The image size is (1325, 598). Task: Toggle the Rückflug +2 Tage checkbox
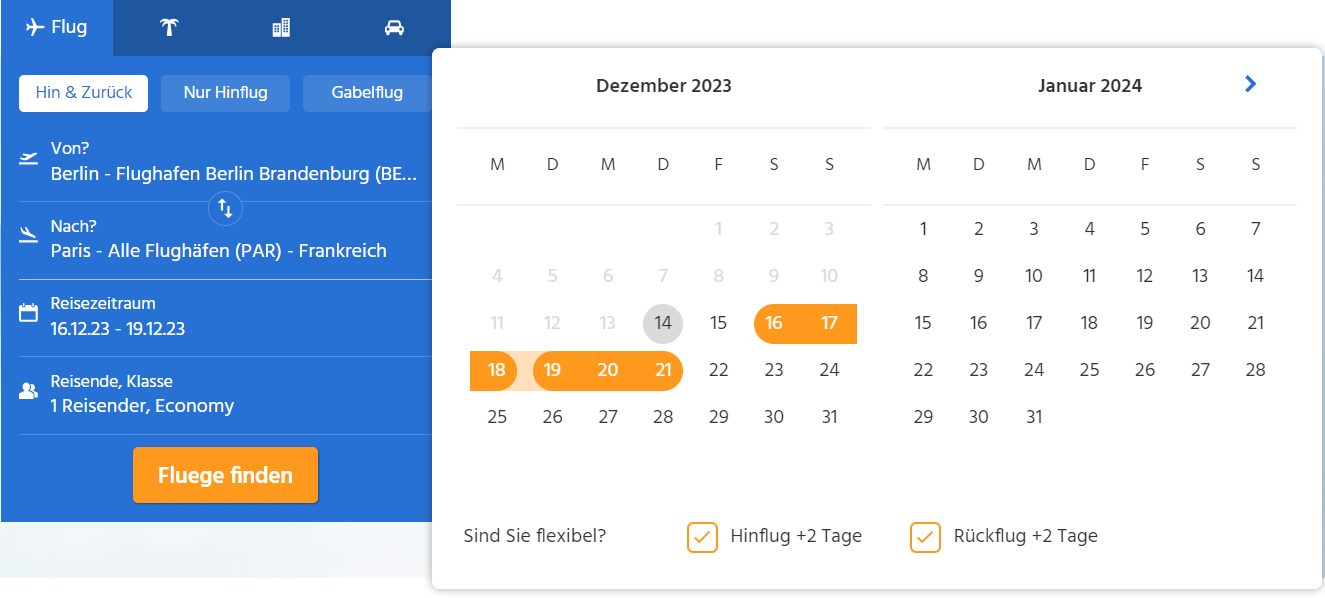(925, 537)
